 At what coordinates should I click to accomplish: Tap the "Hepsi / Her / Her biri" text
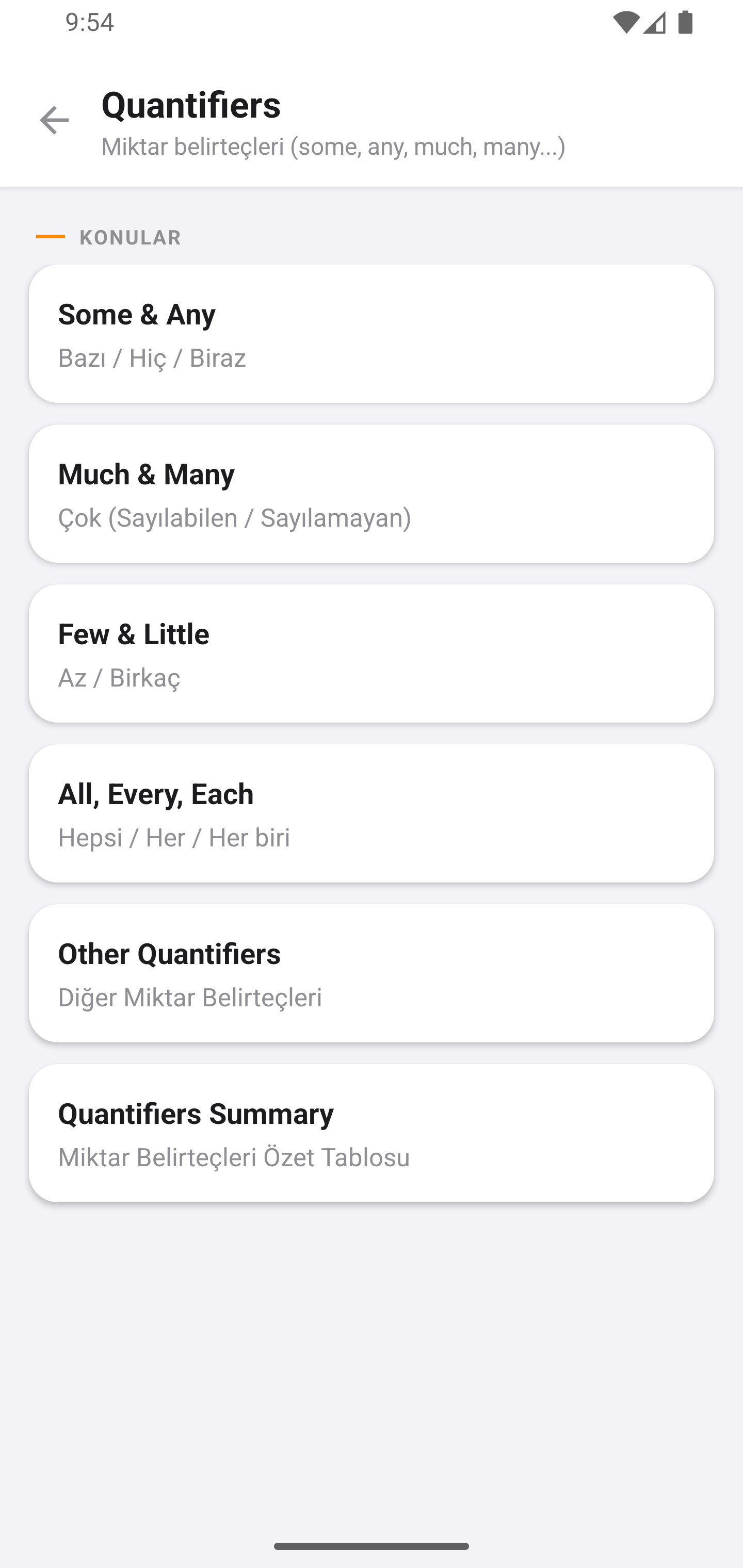174,838
